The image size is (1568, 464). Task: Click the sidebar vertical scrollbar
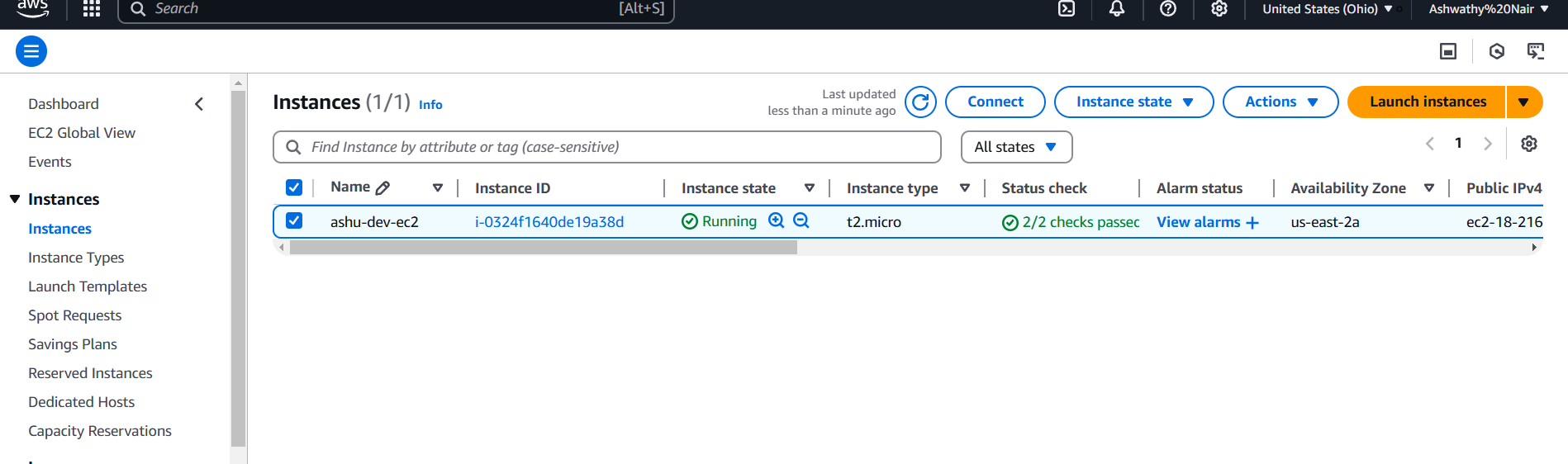[238, 268]
